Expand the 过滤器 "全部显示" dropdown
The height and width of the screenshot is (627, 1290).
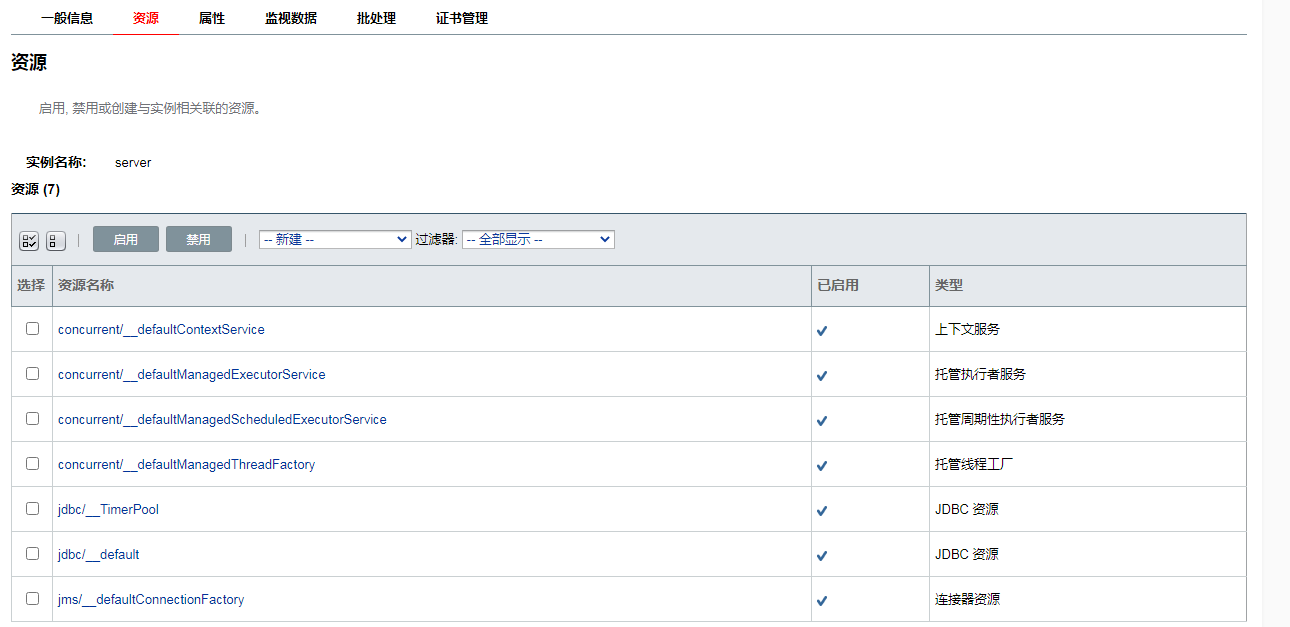tap(538, 240)
